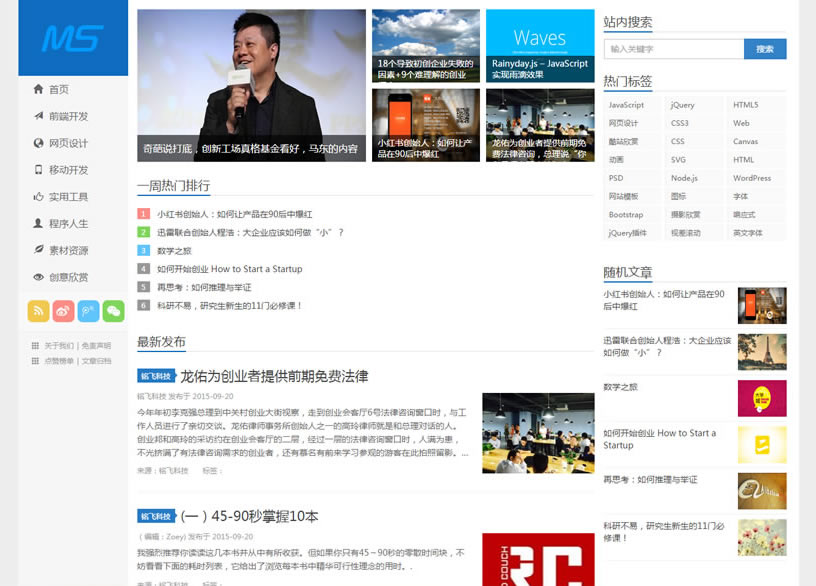Click the 铭飞科技 badge on the 45-90秒 article
This screenshot has width=816, height=586.
(156, 516)
